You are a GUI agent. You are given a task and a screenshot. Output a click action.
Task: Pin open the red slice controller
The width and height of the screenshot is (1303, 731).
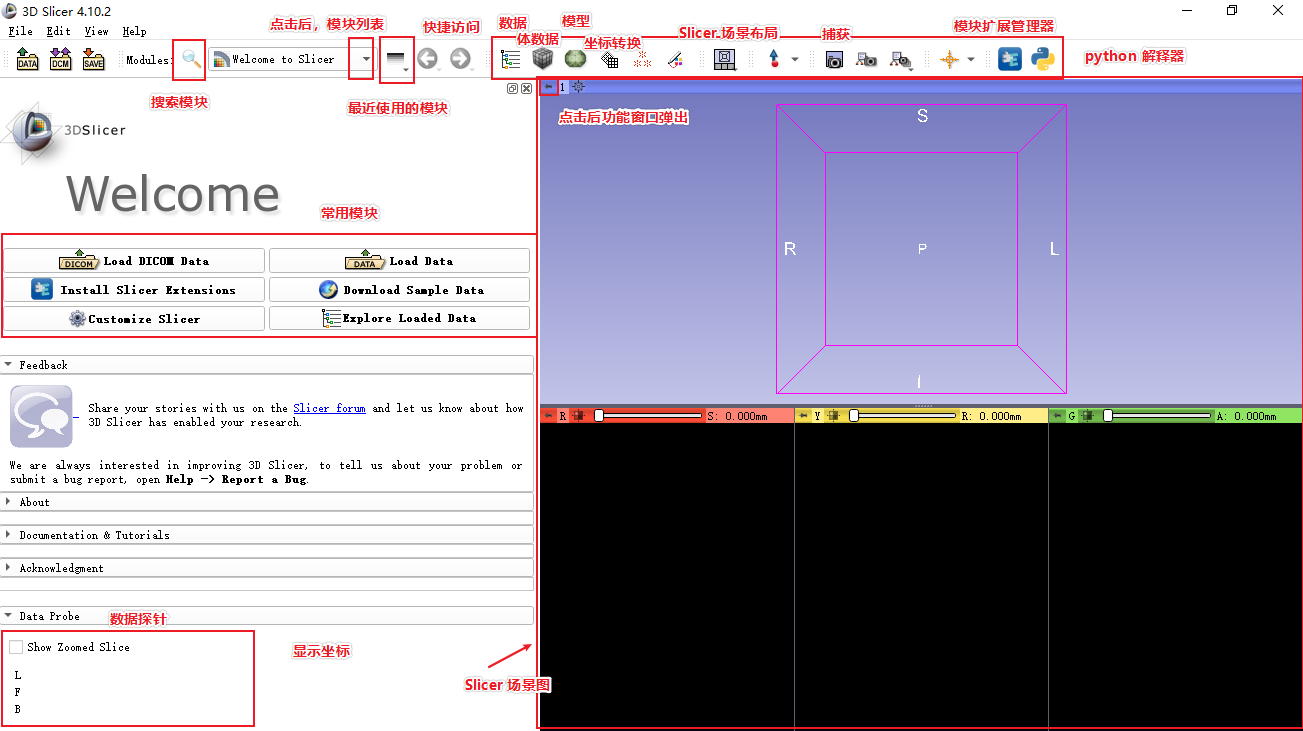[x=549, y=414]
